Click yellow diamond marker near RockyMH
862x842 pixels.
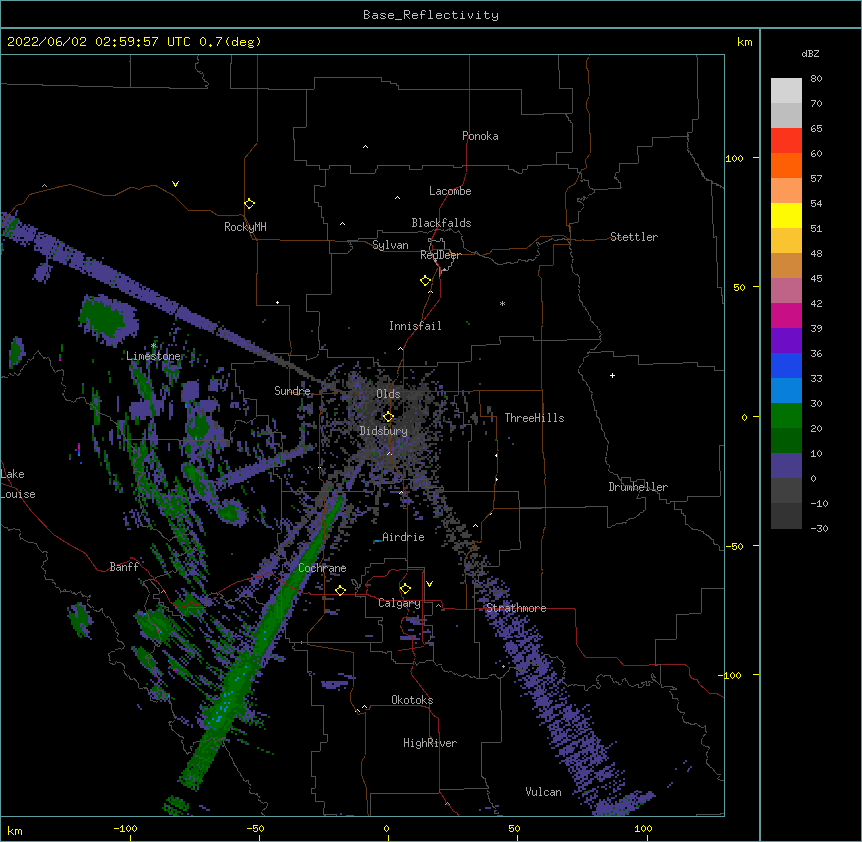pos(249,203)
